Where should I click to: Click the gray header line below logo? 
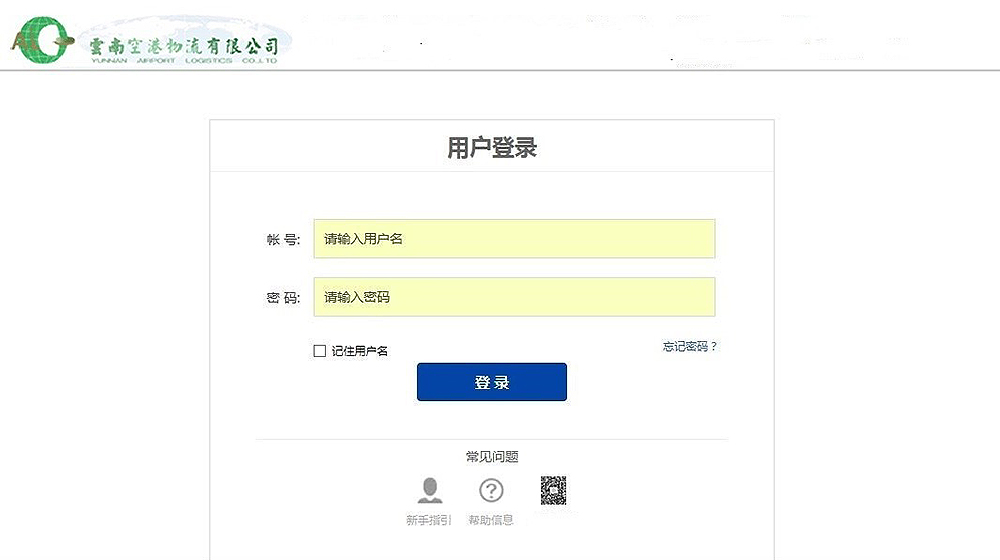500,70
